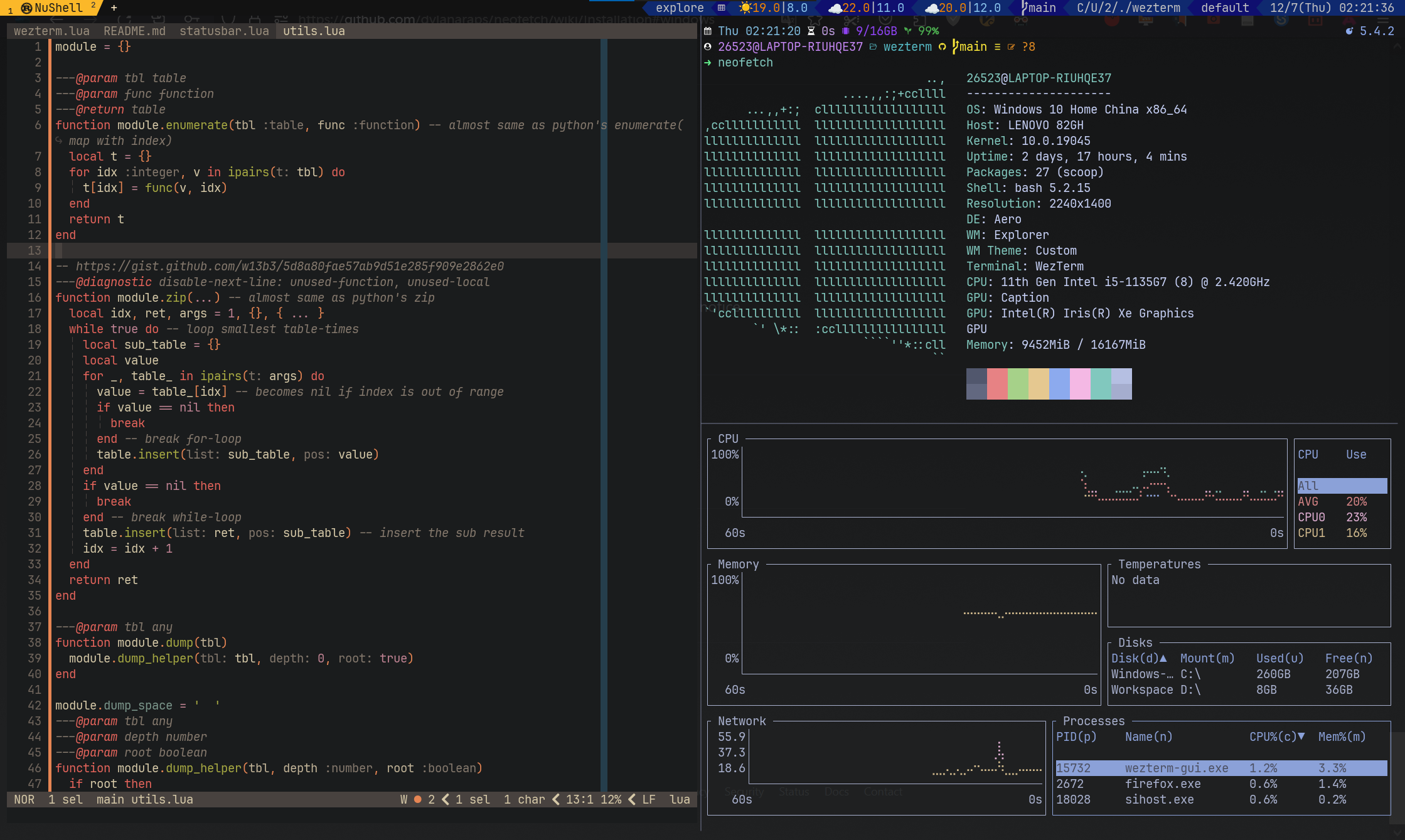
Task: Click the sun weather icon
Action: point(745,8)
